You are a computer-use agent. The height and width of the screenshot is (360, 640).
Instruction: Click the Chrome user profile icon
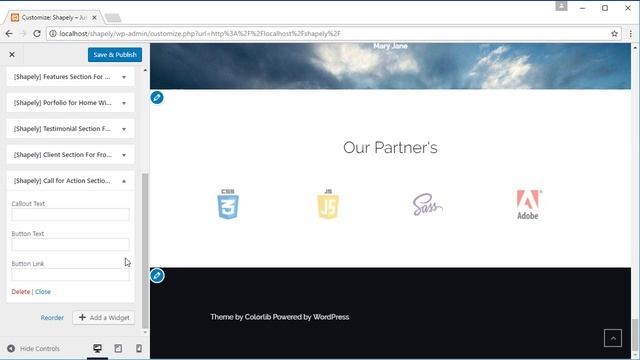561,6
